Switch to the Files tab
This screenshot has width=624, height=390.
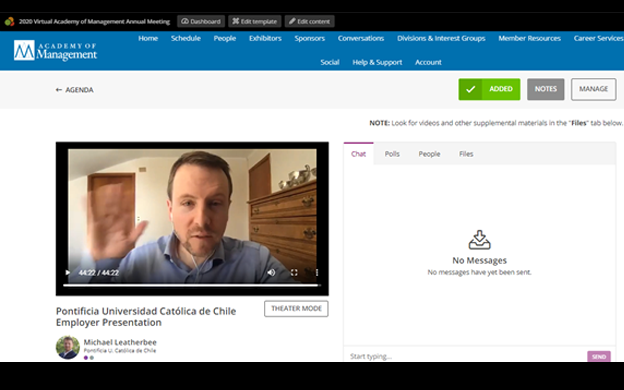466,154
